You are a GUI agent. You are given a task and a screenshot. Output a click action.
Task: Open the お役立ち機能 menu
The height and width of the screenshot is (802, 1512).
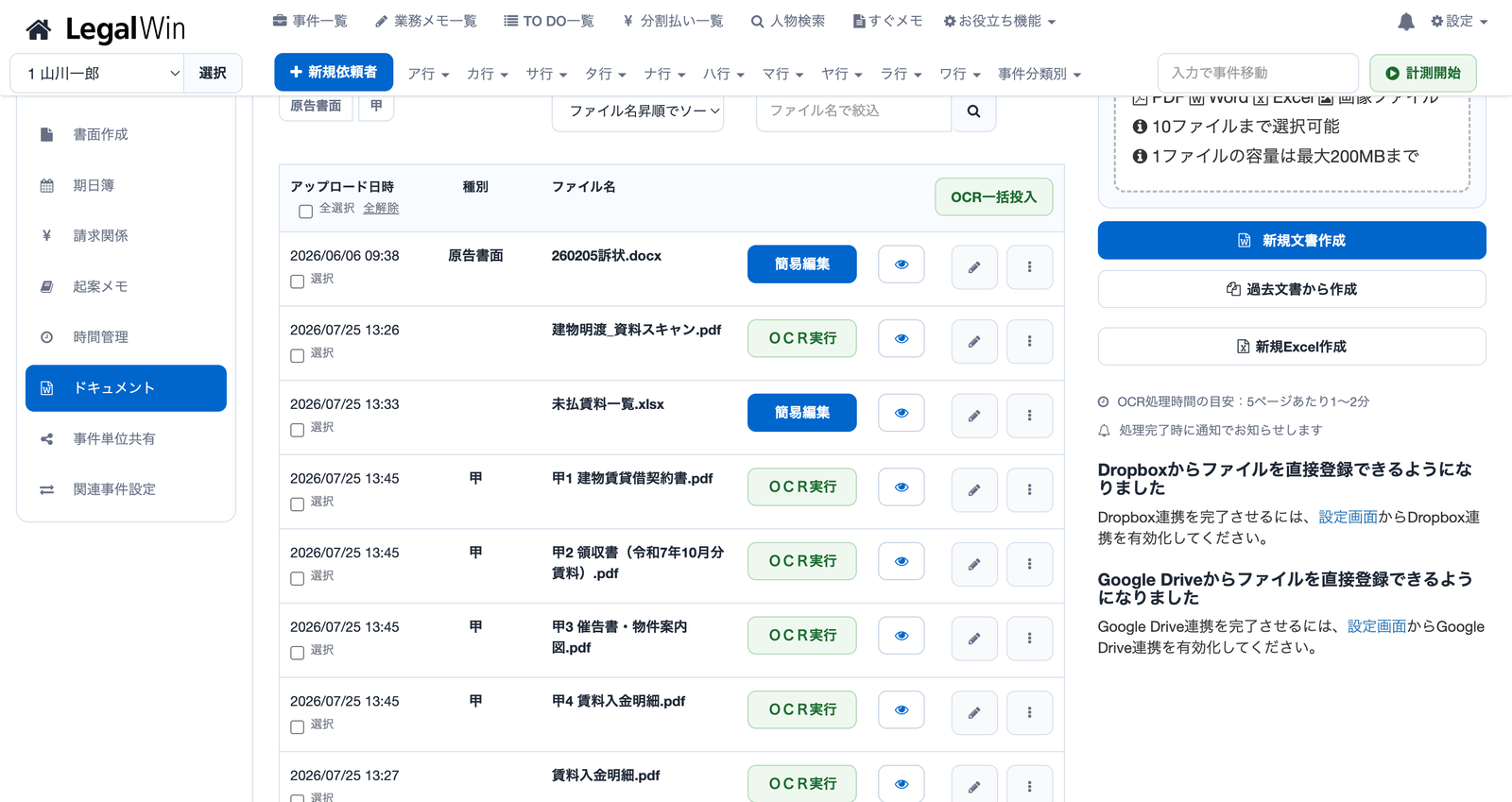1000,21
